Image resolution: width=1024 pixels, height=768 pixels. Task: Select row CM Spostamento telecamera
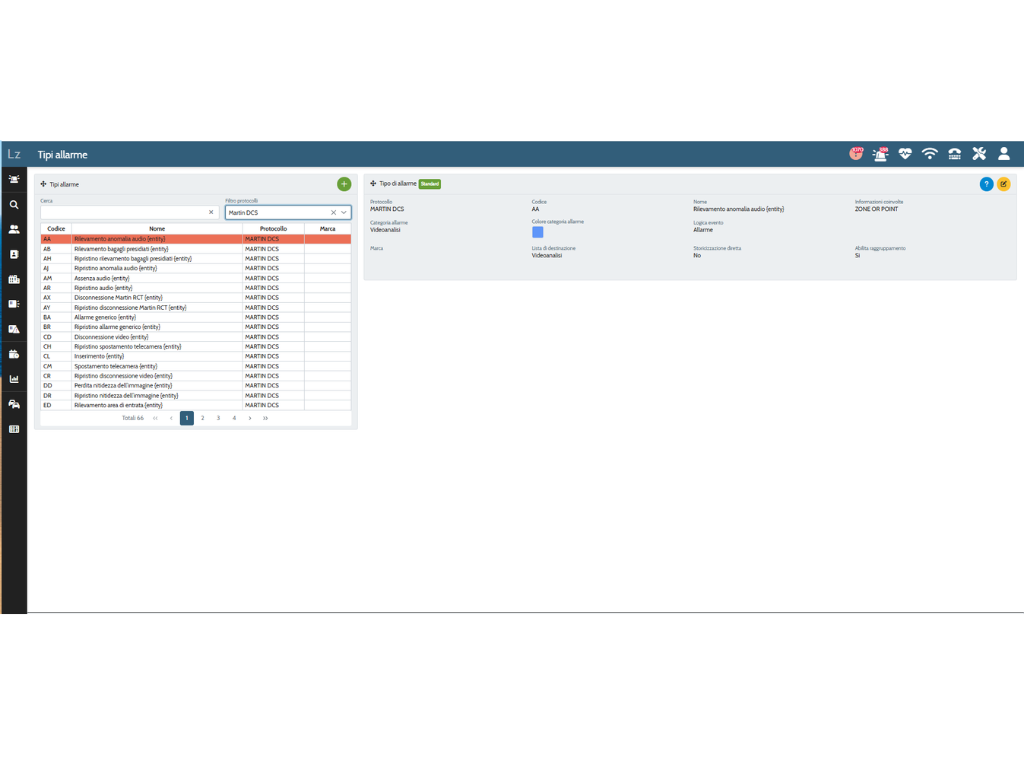[x=196, y=366]
